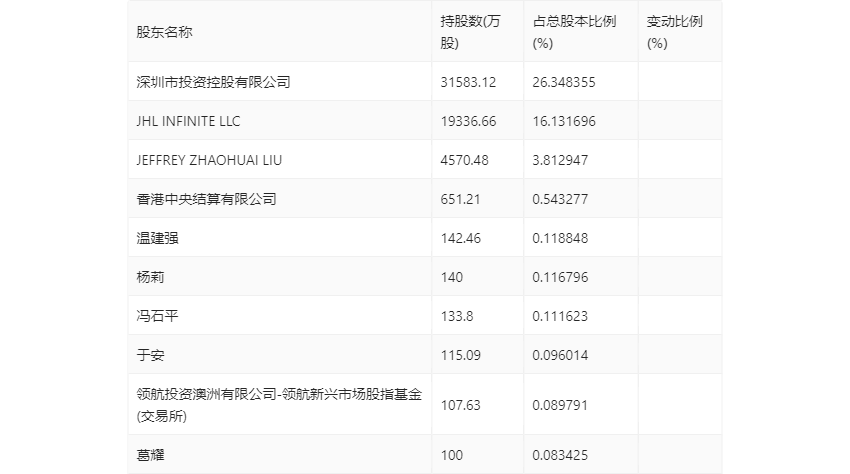Screen dimensions: 850x474
Task: Click the percentage 3.812947
Action: coord(560,160)
